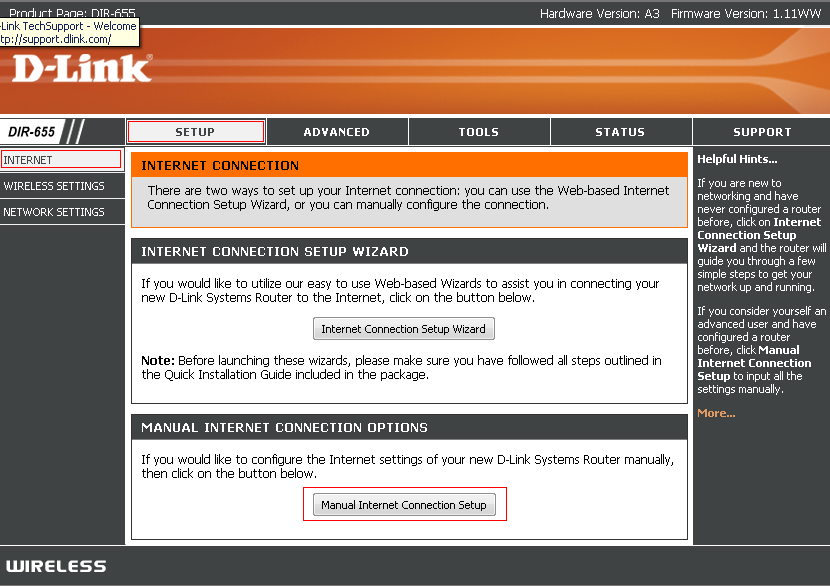This screenshot has width=830, height=586.
Task: Click the INTERNET CONNECTION SETUP WIZARD heading
Action: (275, 251)
